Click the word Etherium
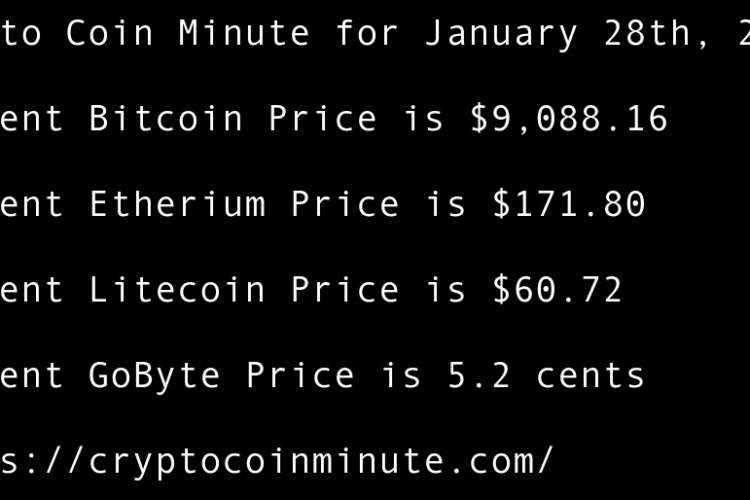750x500 pixels. pyautogui.click(x=177, y=205)
